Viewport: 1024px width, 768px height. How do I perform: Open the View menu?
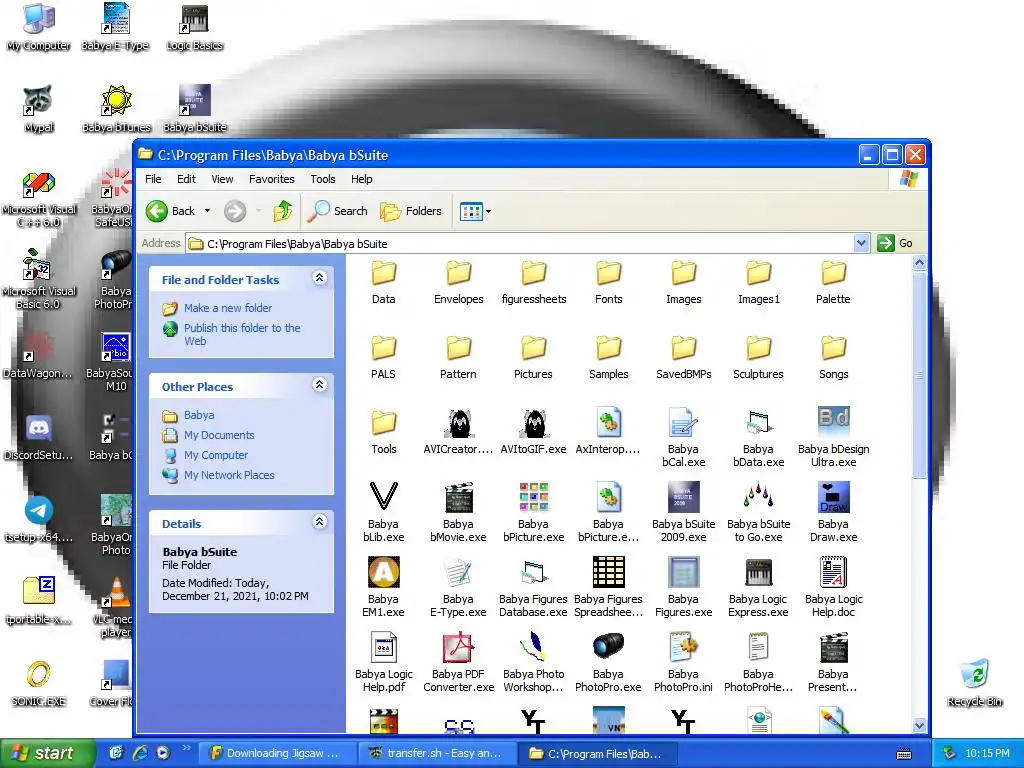click(222, 179)
